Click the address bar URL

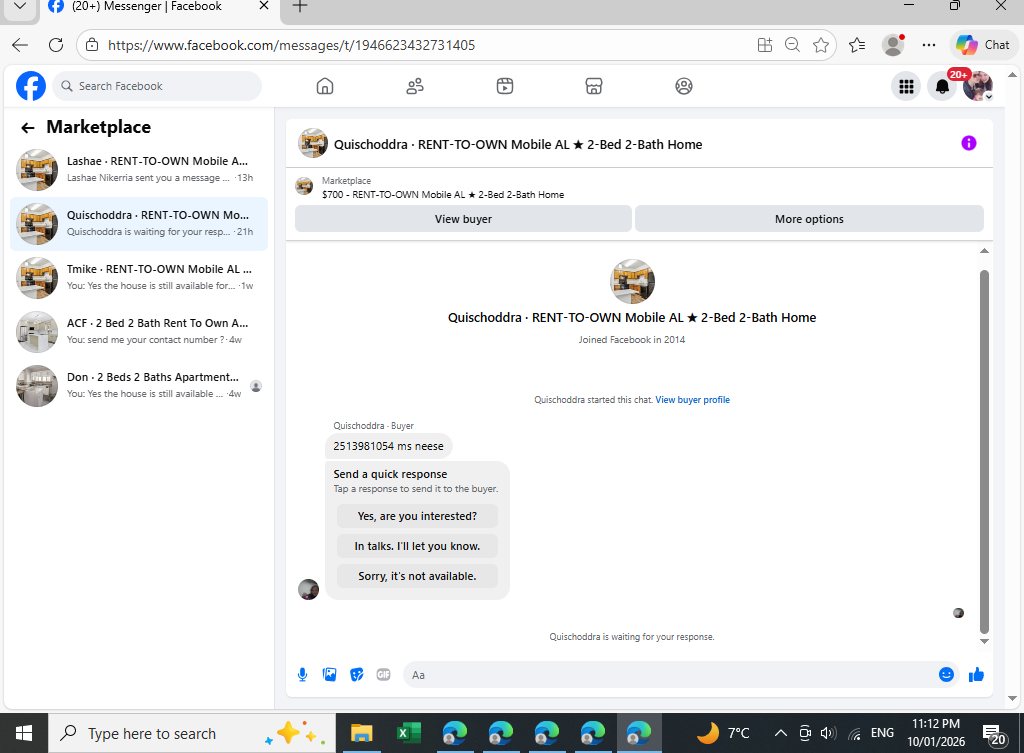click(x=291, y=45)
